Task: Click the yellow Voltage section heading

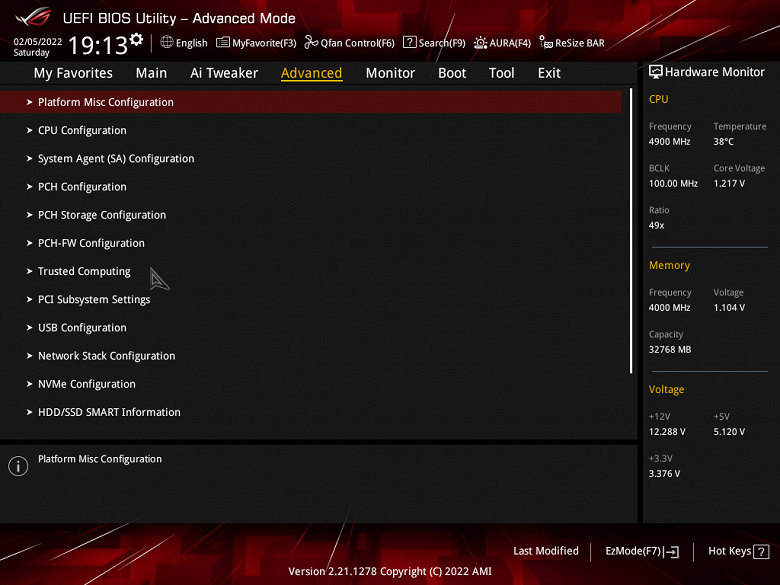Action: pos(666,390)
